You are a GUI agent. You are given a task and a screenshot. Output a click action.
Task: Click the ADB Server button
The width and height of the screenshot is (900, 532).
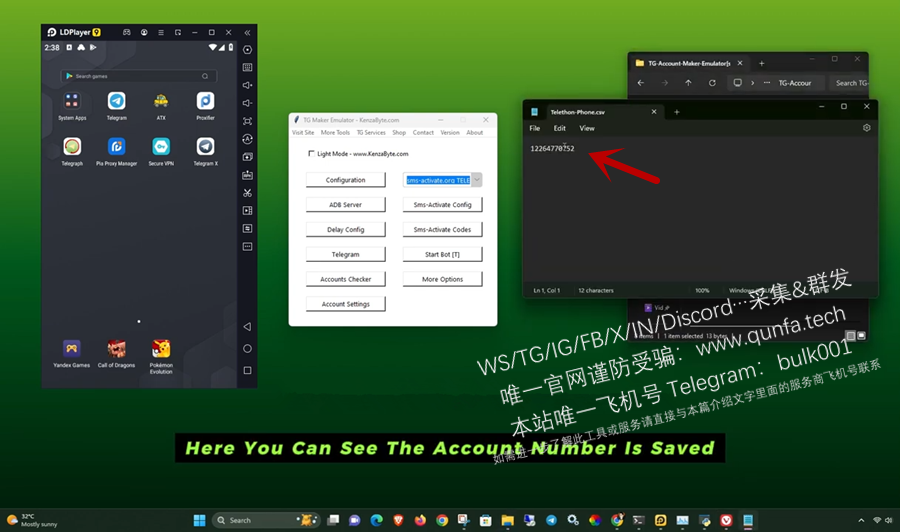click(x=346, y=204)
